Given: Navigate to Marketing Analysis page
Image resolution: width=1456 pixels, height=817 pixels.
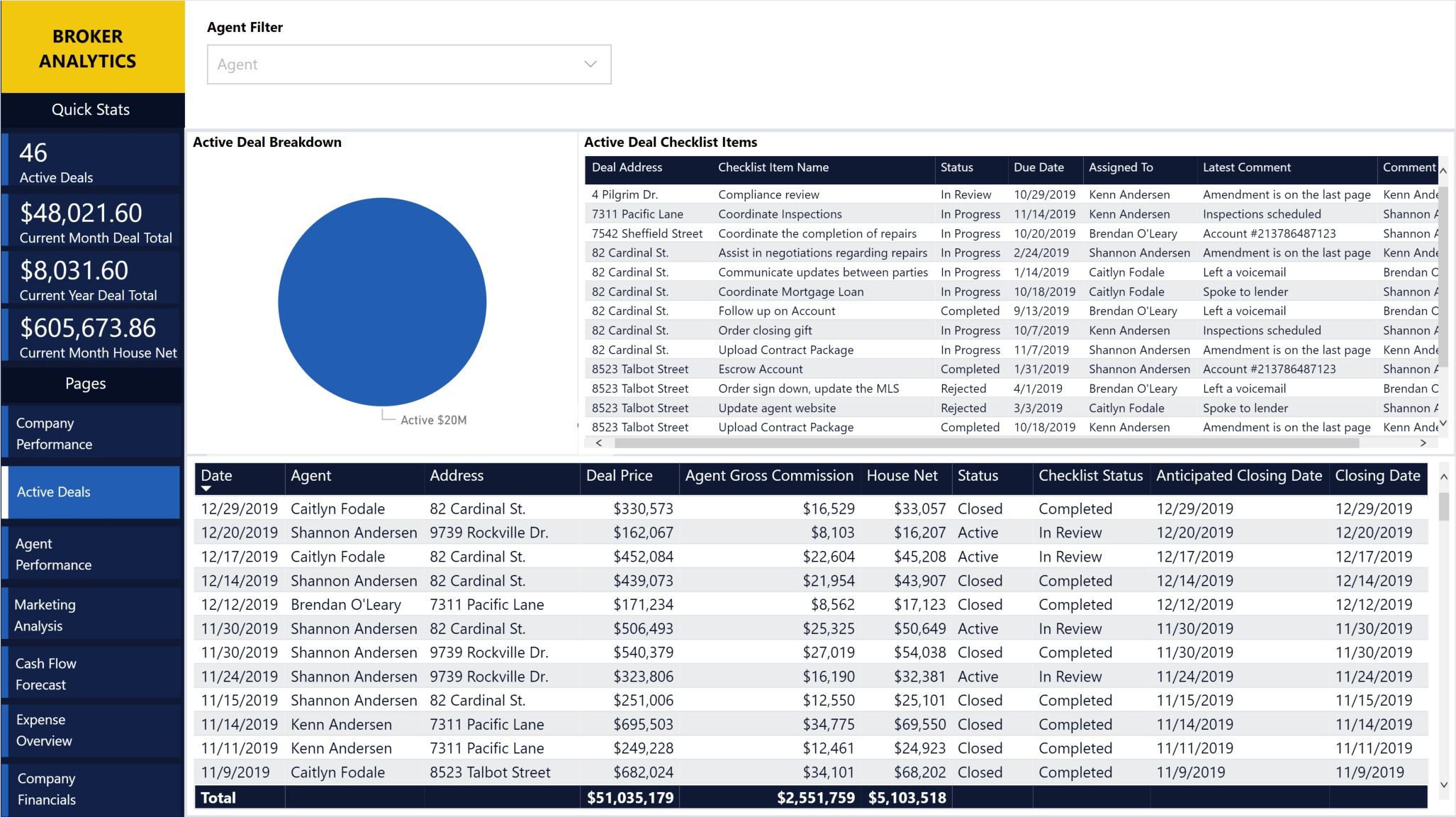Looking at the screenshot, I should click(91, 615).
